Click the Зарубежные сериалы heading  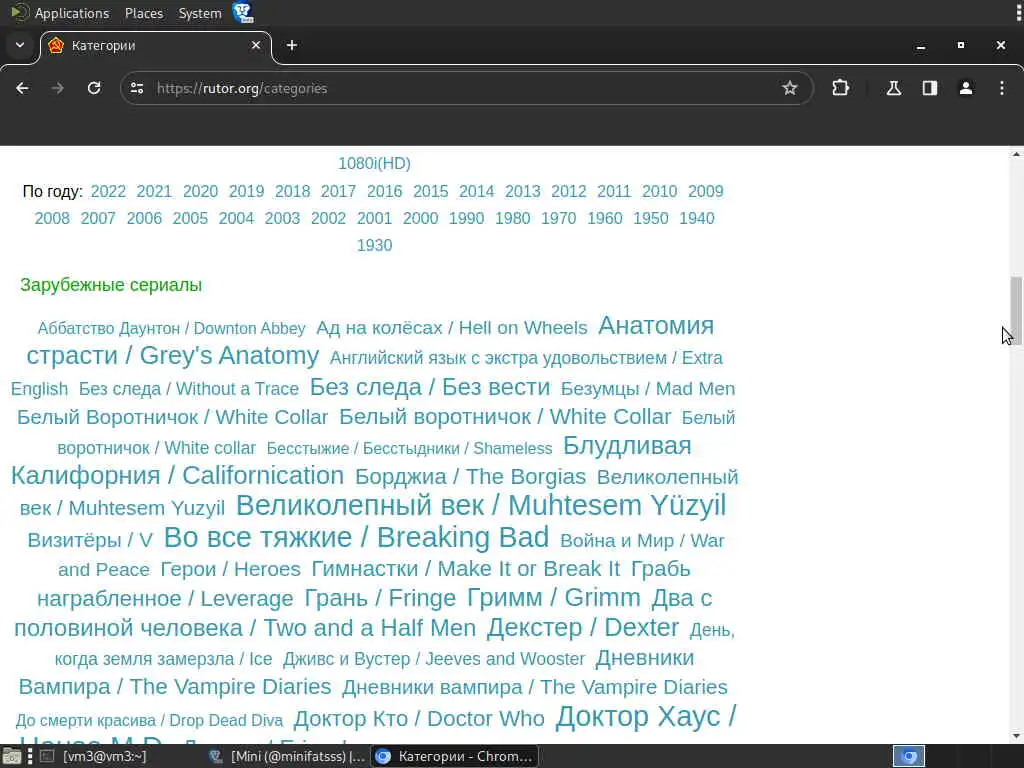[111, 285]
